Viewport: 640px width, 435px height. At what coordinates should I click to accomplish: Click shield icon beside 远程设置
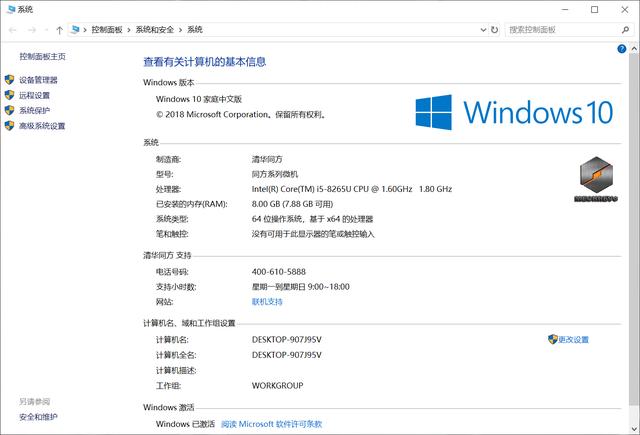pyautogui.click(x=9, y=95)
